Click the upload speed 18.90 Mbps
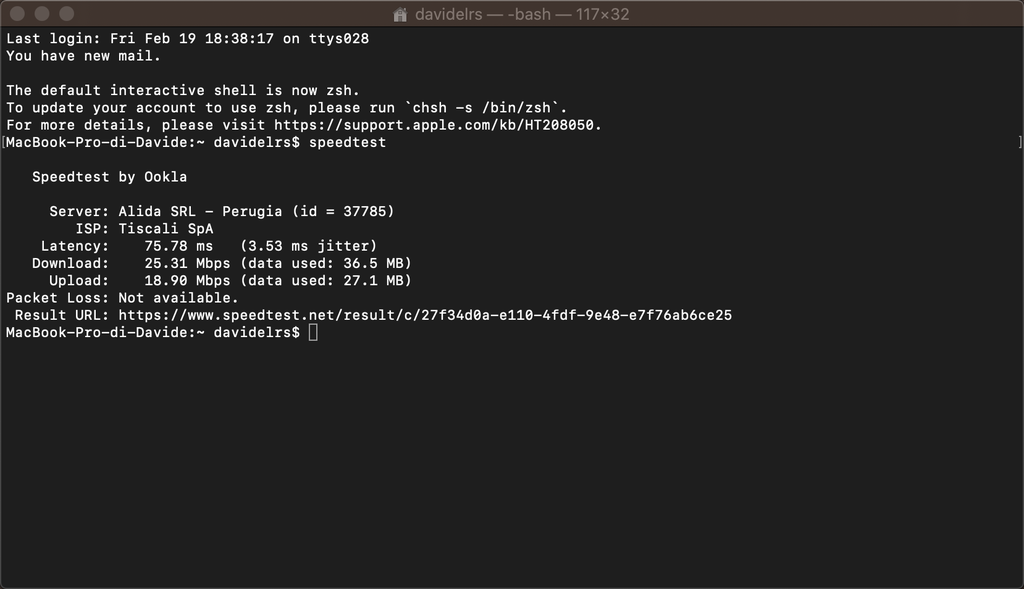 187,281
